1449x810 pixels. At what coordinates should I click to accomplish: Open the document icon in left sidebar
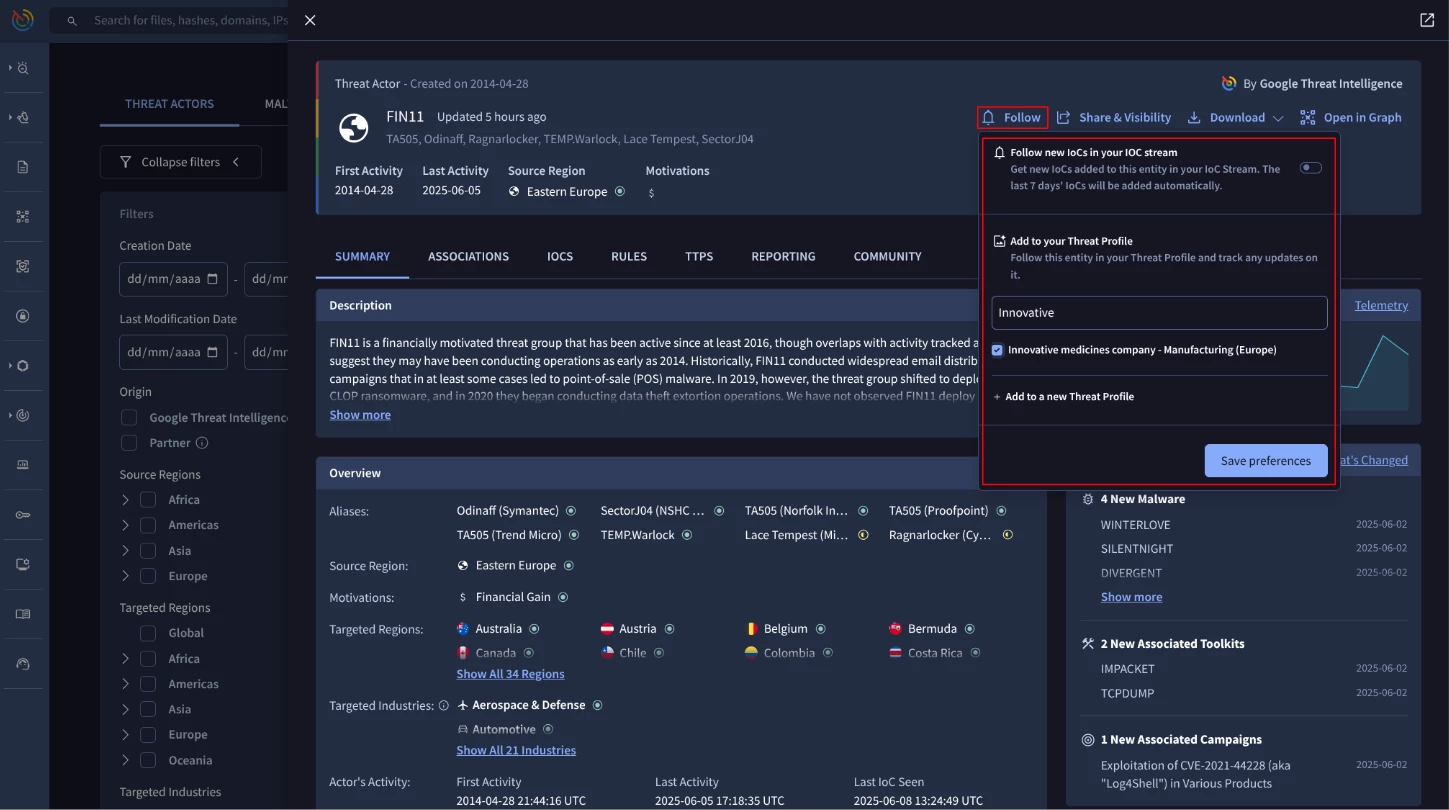coord(23,167)
